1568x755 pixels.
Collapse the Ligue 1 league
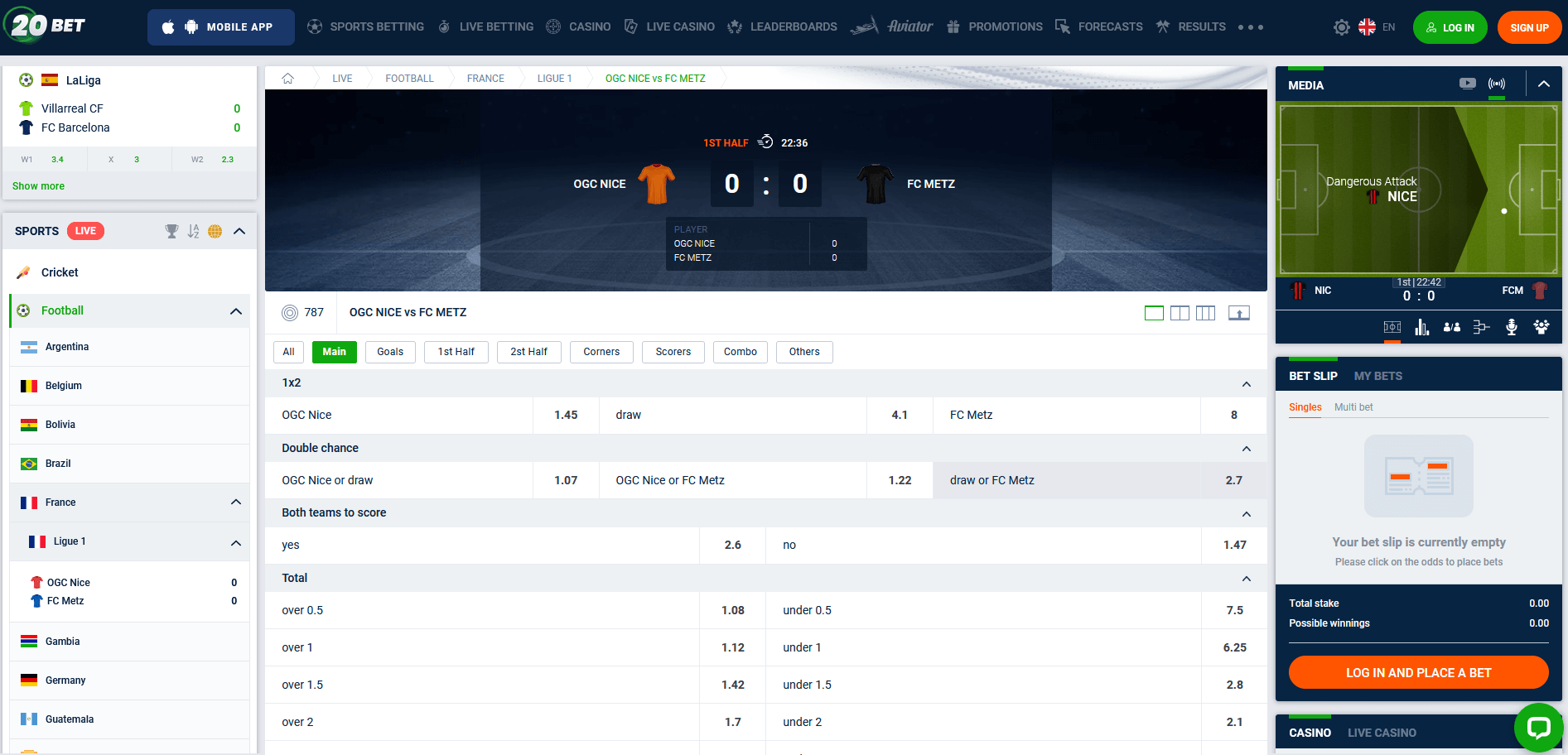[x=236, y=543]
